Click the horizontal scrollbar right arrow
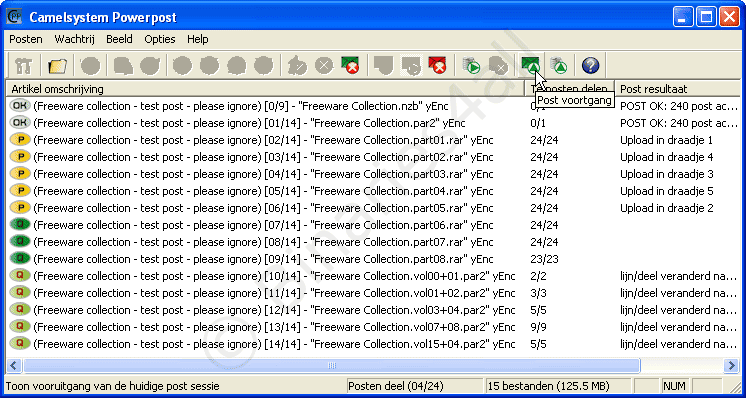Screen dimensions: 746x398 (x=731, y=365)
